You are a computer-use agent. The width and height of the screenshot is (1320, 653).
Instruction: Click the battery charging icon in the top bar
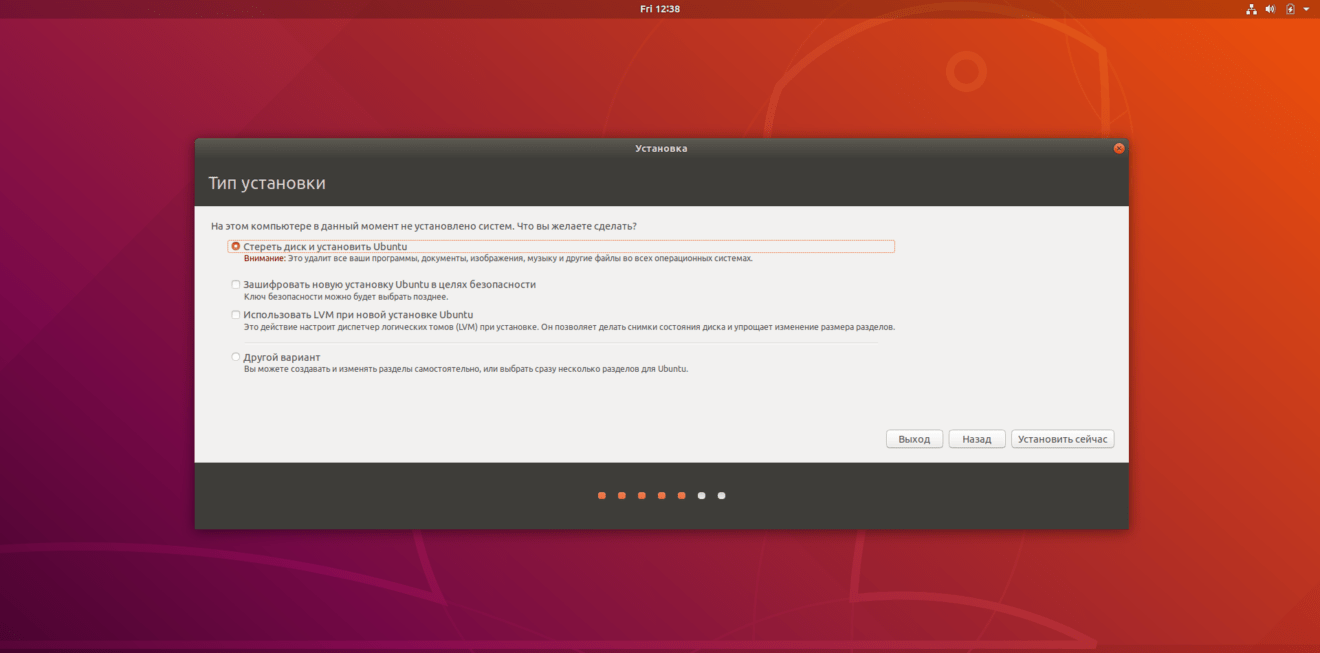pos(1288,8)
